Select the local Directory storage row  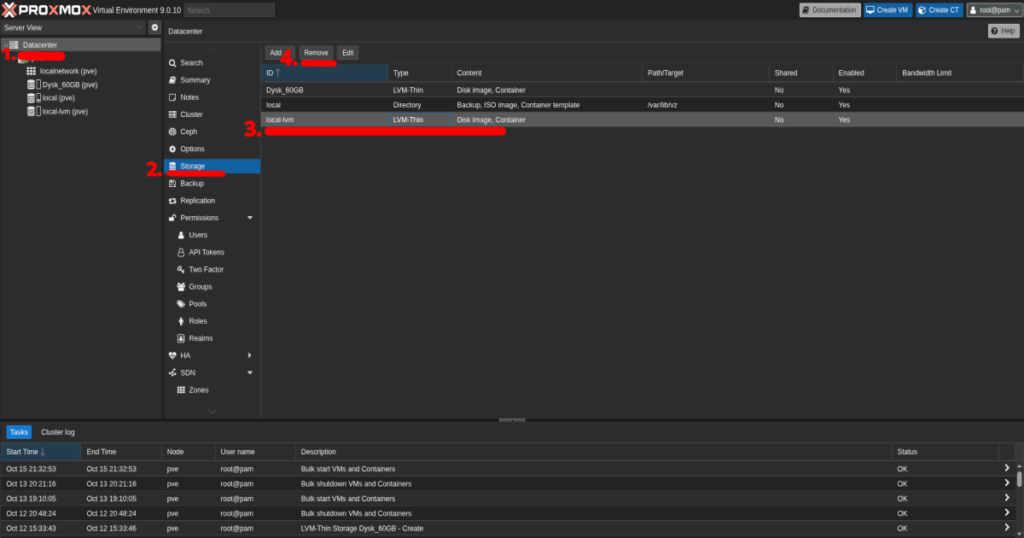pyautogui.click(x=642, y=104)
